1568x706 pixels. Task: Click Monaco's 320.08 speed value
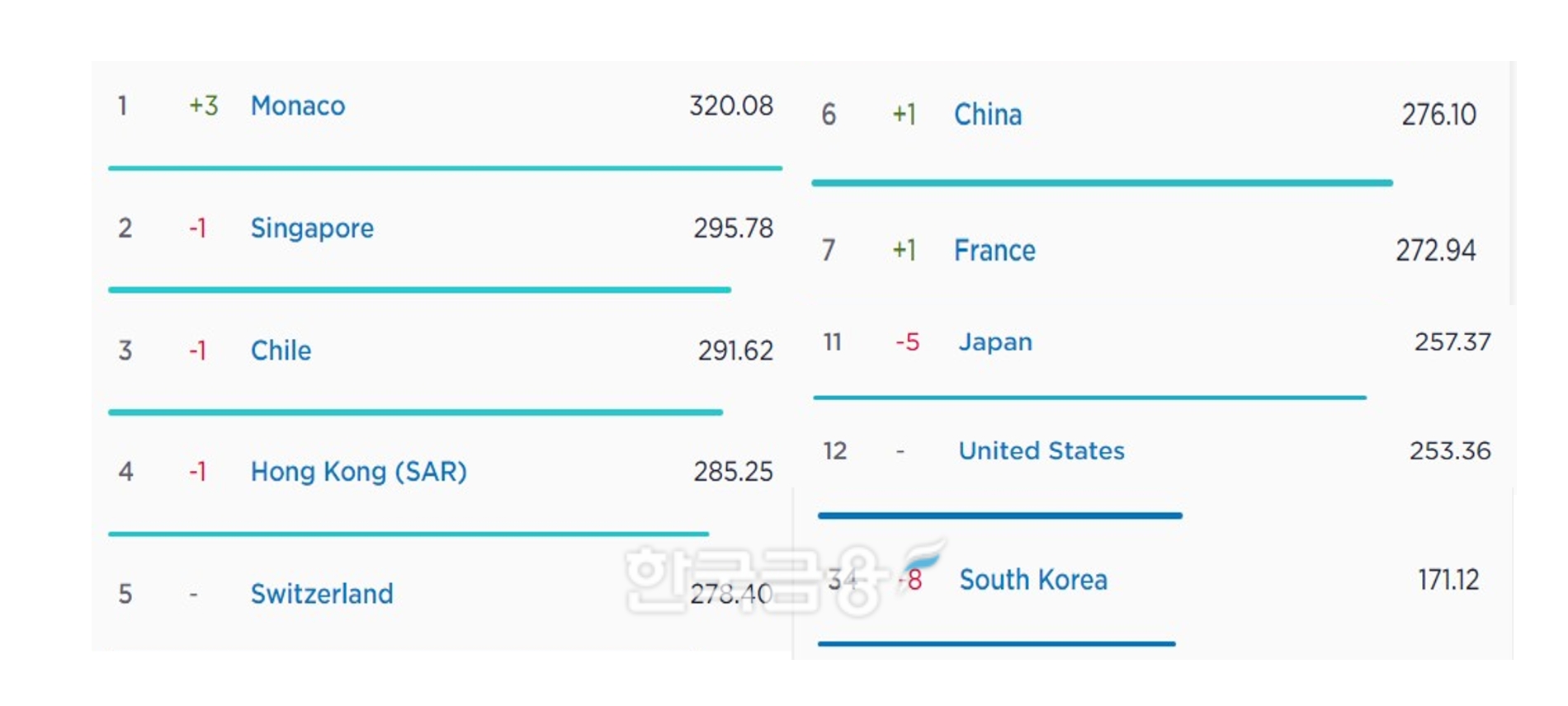(731, 106)
